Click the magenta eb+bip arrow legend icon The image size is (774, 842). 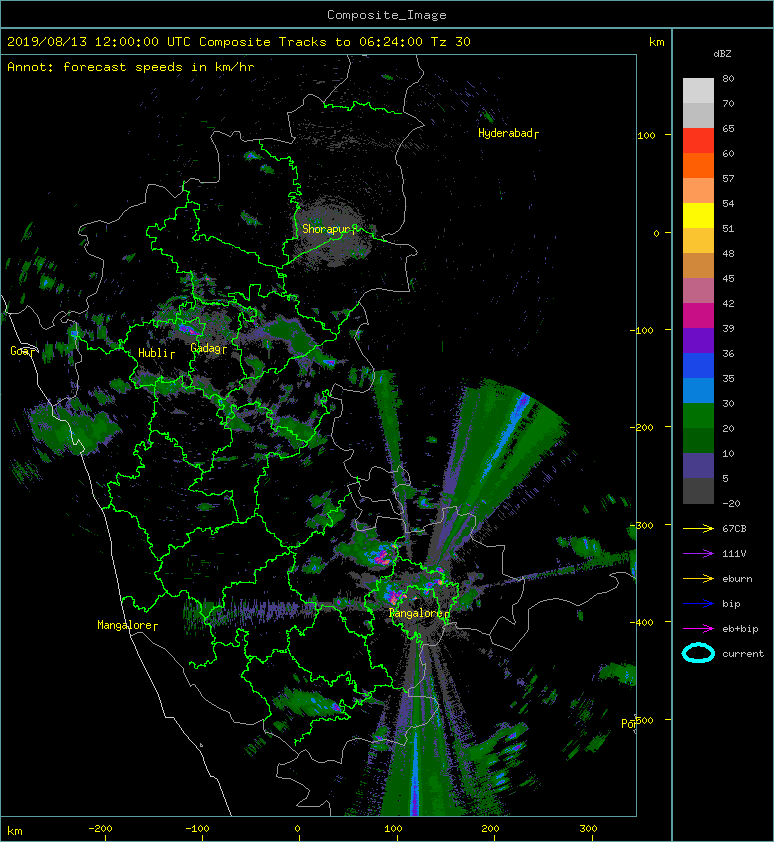[x=698, y=628]
